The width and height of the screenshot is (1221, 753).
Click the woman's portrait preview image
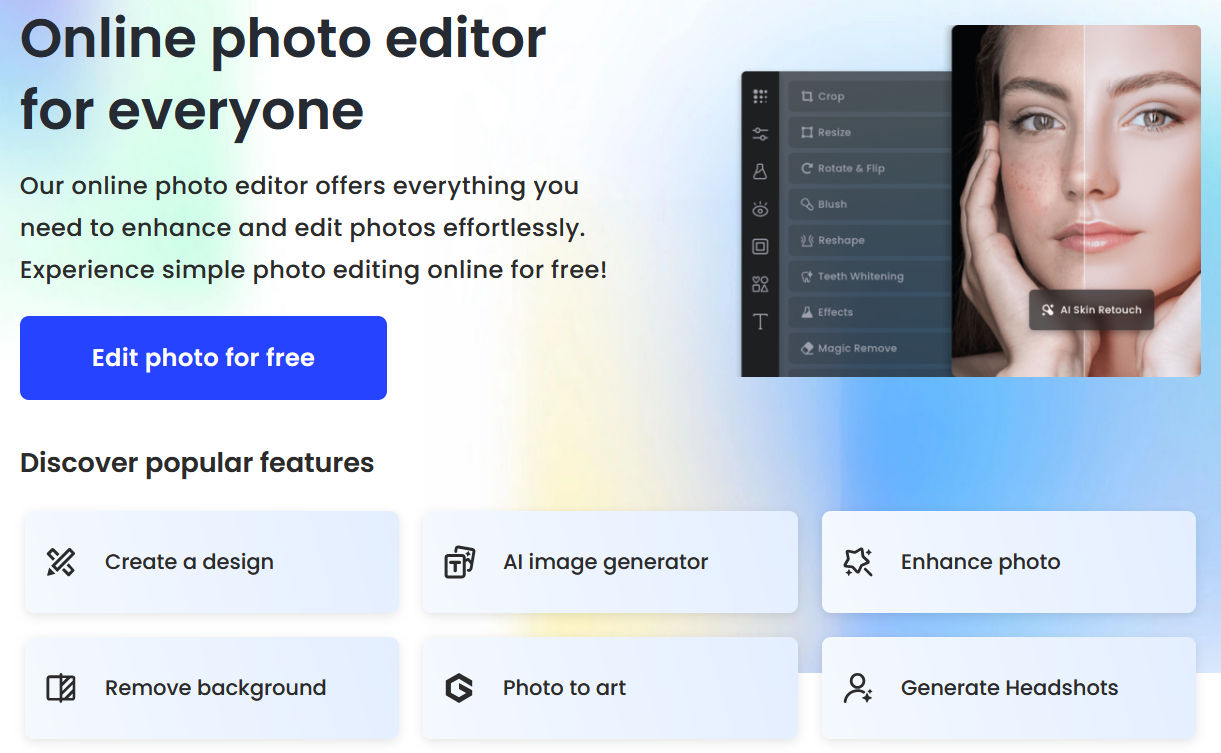(x=1076, y=201)
